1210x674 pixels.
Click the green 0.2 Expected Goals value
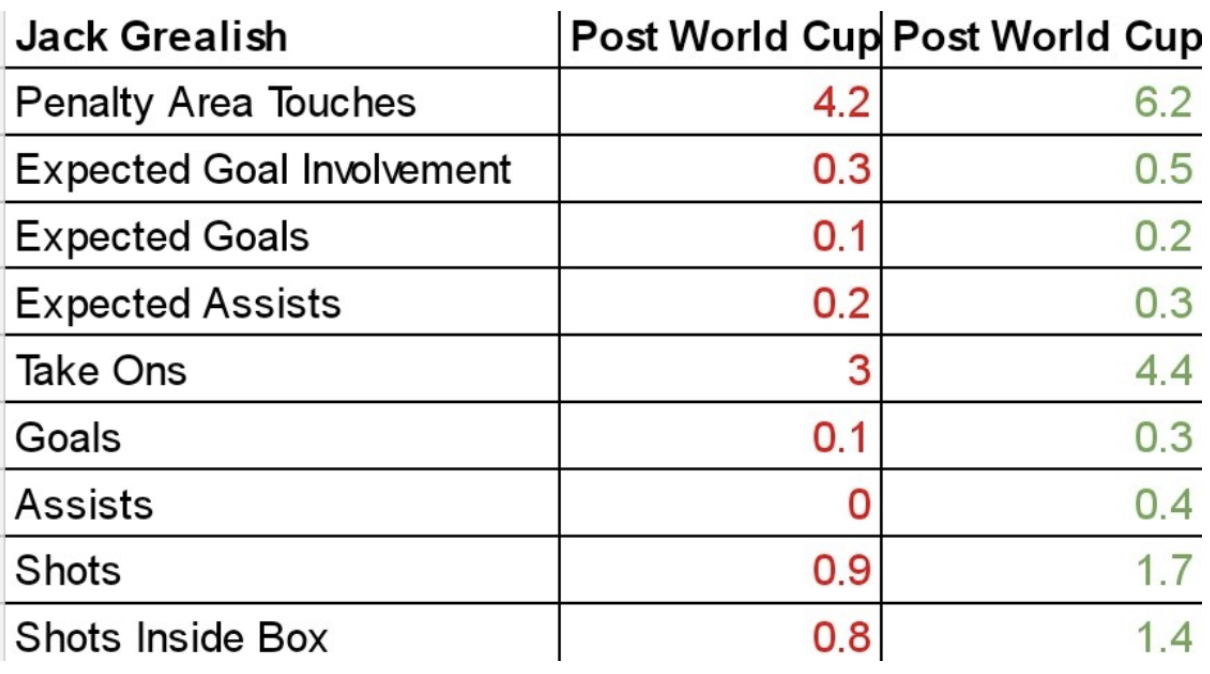tap(1041, 235)
